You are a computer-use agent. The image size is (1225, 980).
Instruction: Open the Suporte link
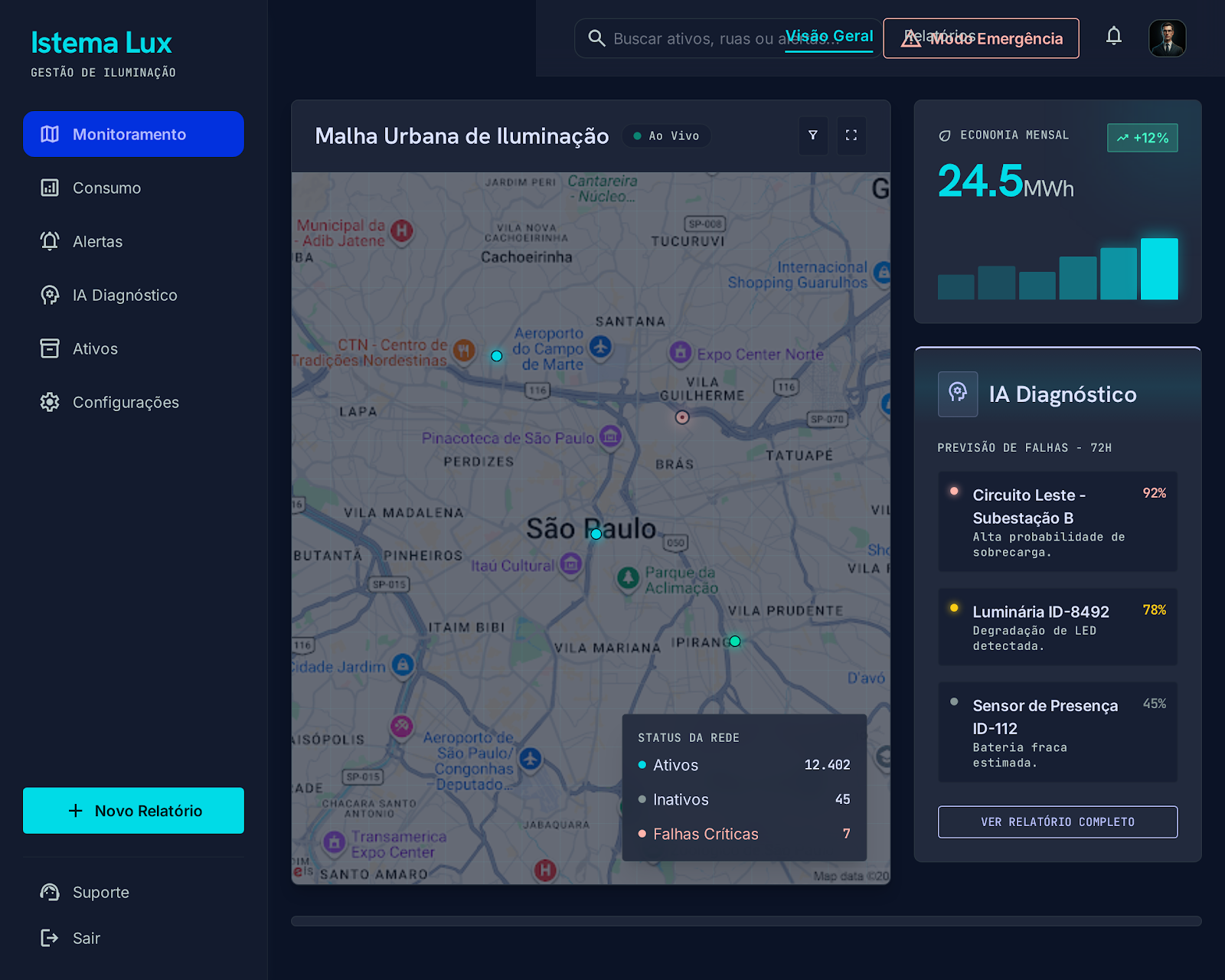(133, 892)
